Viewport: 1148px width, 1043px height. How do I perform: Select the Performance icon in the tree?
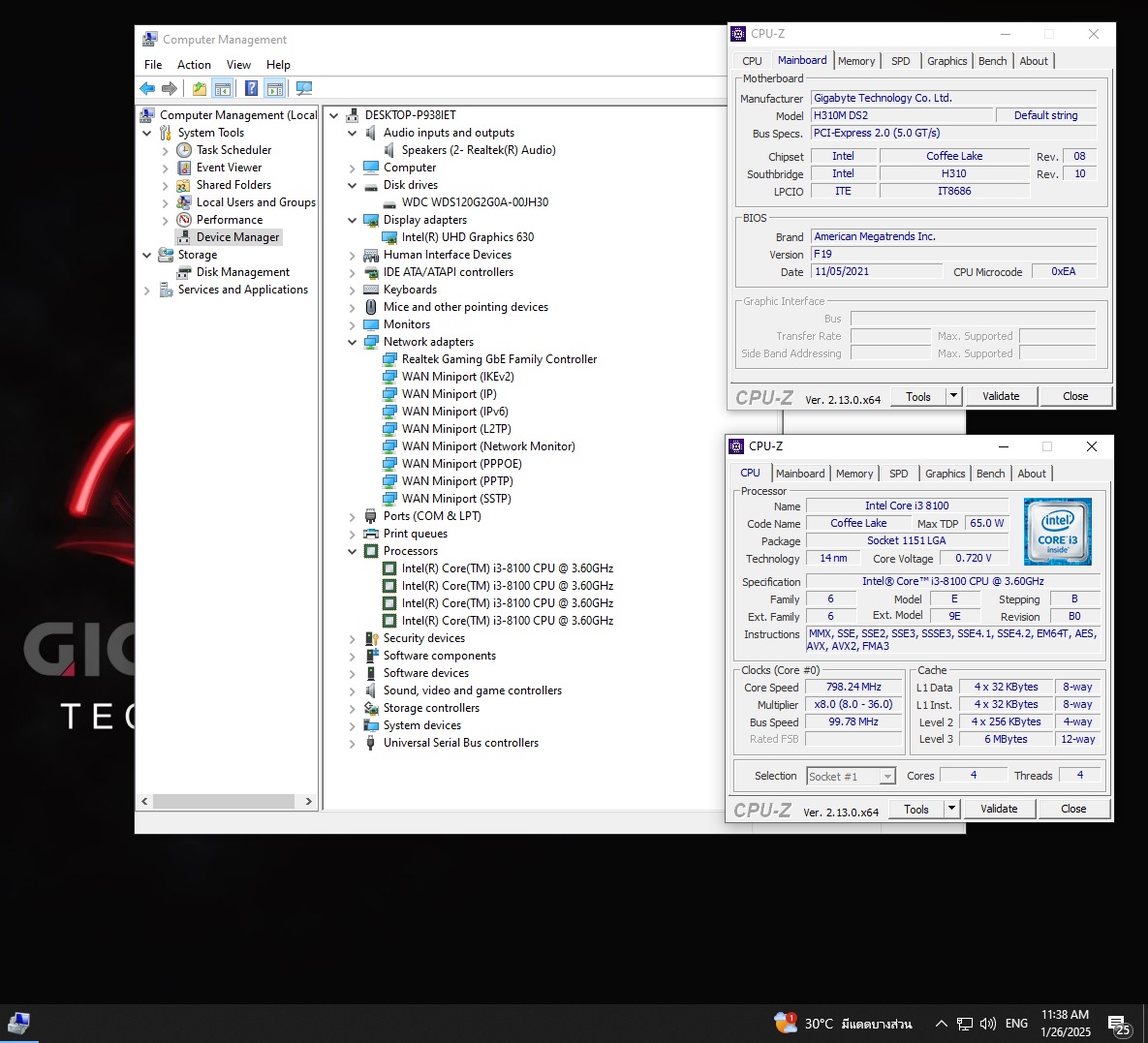pyautogui.click(x=184, y=220)
